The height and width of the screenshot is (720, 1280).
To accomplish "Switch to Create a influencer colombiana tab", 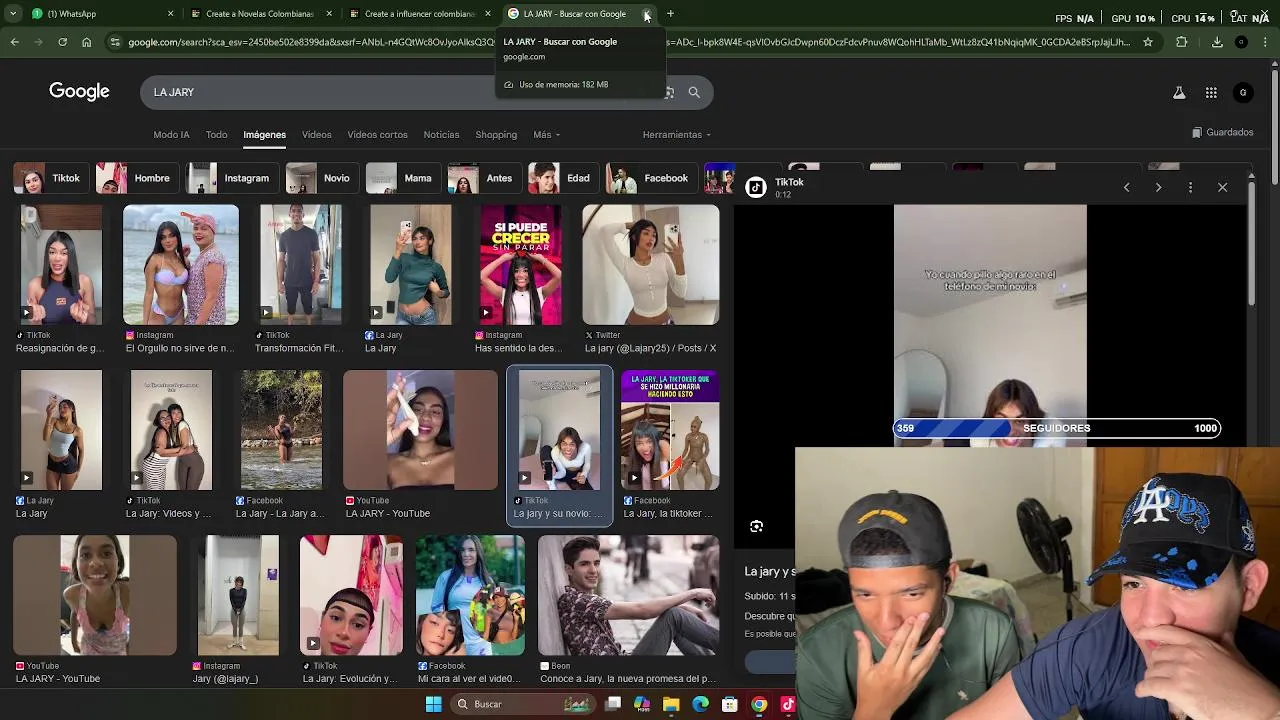I will 418,14.
